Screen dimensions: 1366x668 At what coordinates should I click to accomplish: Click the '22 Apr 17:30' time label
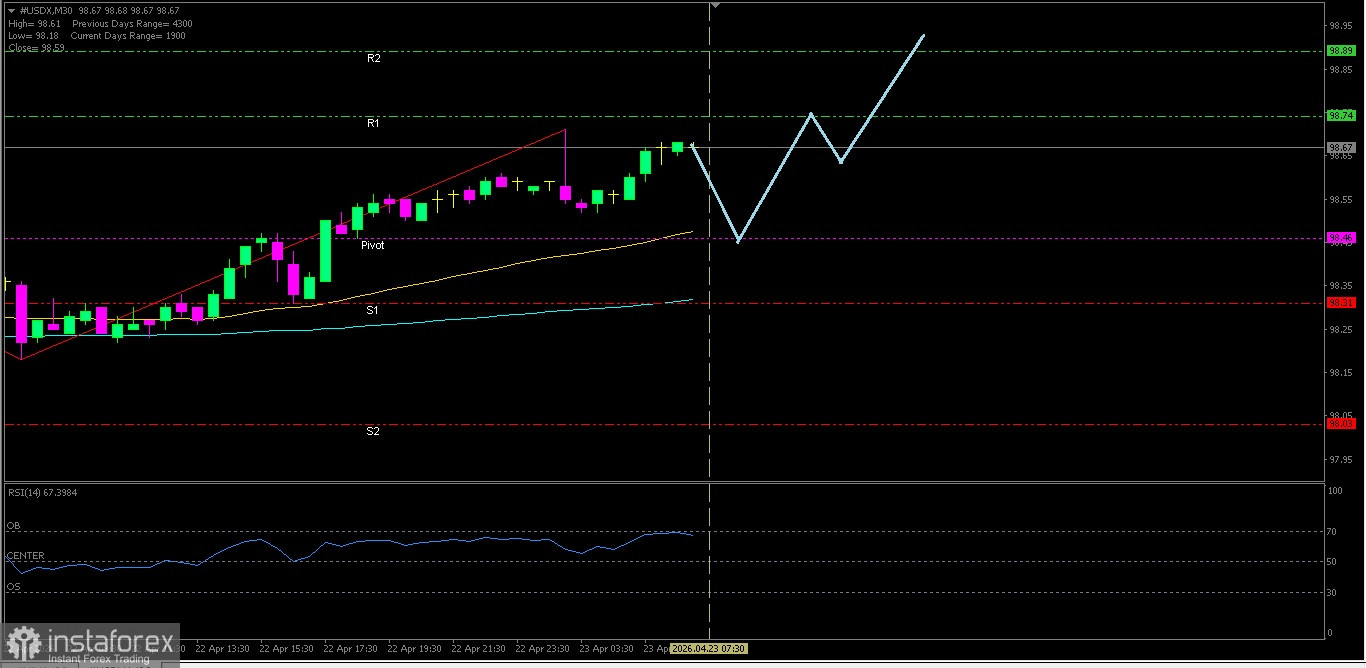point(352,648)
